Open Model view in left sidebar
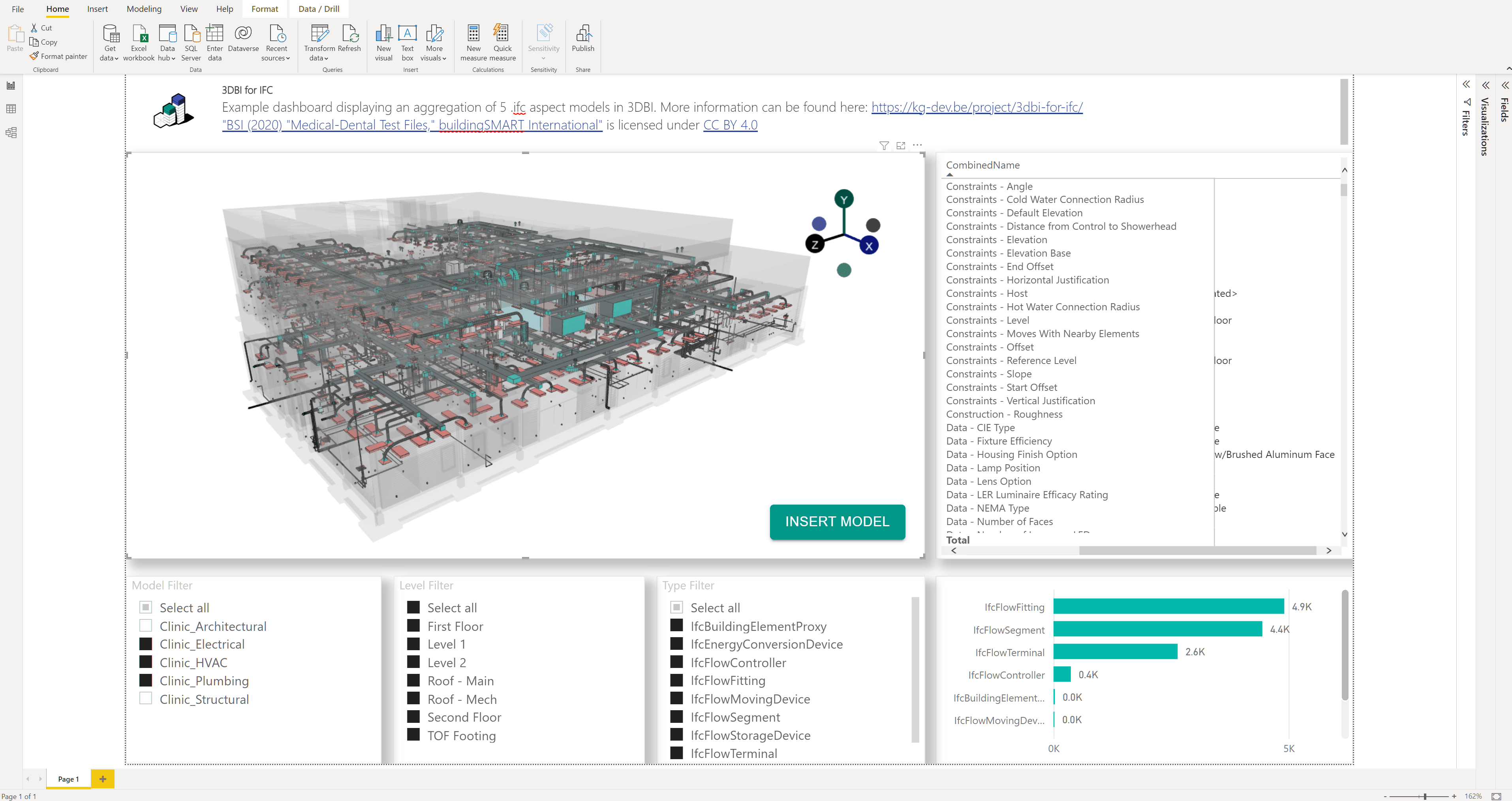The height and width of the screenshot is (801, 1512). pyautogui.click(x=11, y=133)
